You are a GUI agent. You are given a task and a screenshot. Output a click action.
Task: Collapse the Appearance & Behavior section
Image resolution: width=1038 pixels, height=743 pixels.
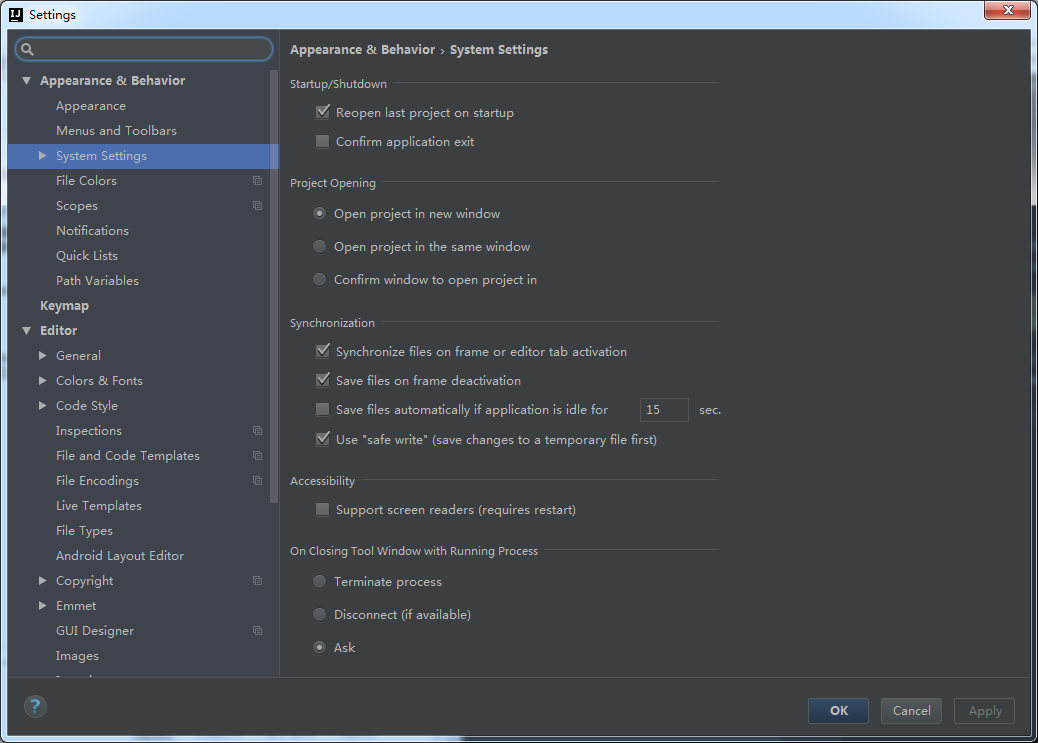[x=26, y=81]
